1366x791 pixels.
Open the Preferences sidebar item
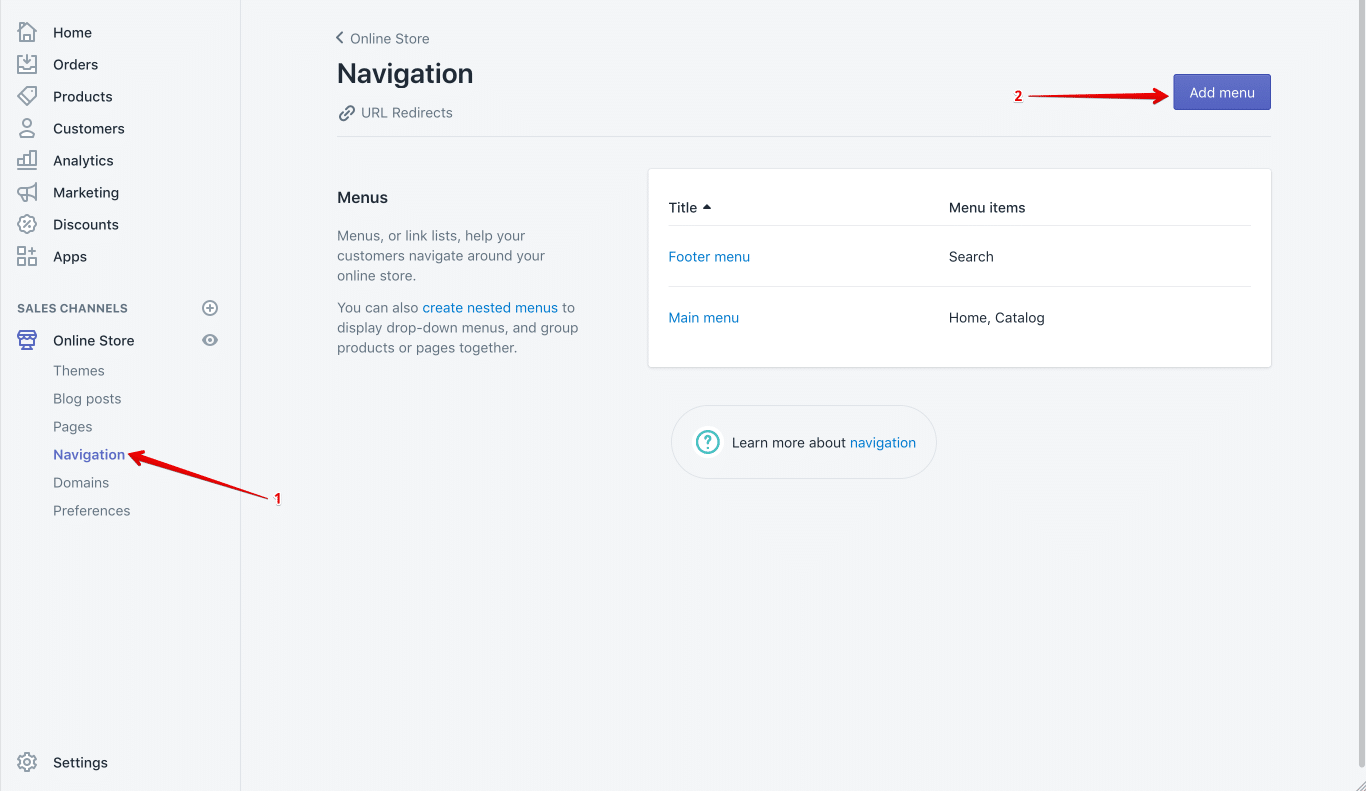(x=91, y=510)
